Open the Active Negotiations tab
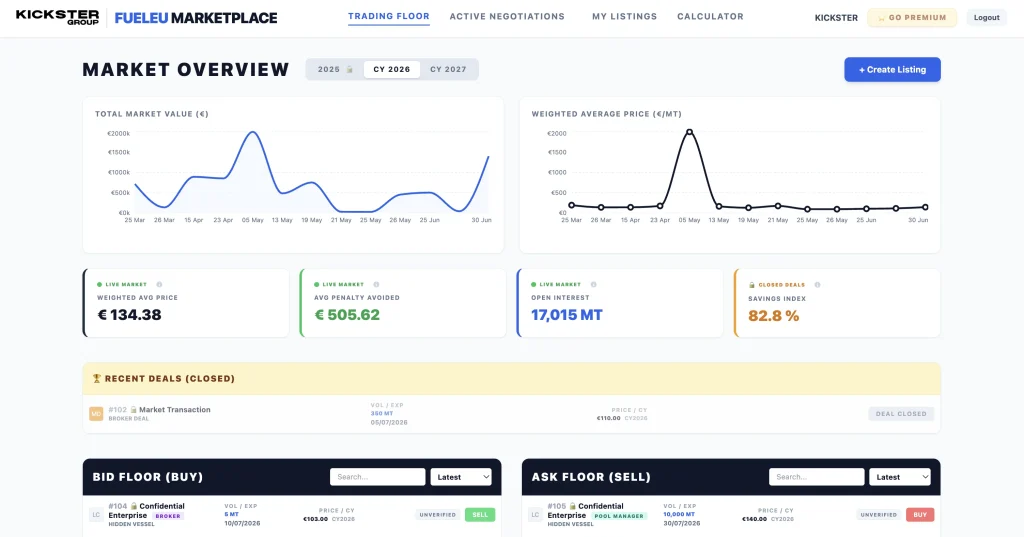 [507, 16]
